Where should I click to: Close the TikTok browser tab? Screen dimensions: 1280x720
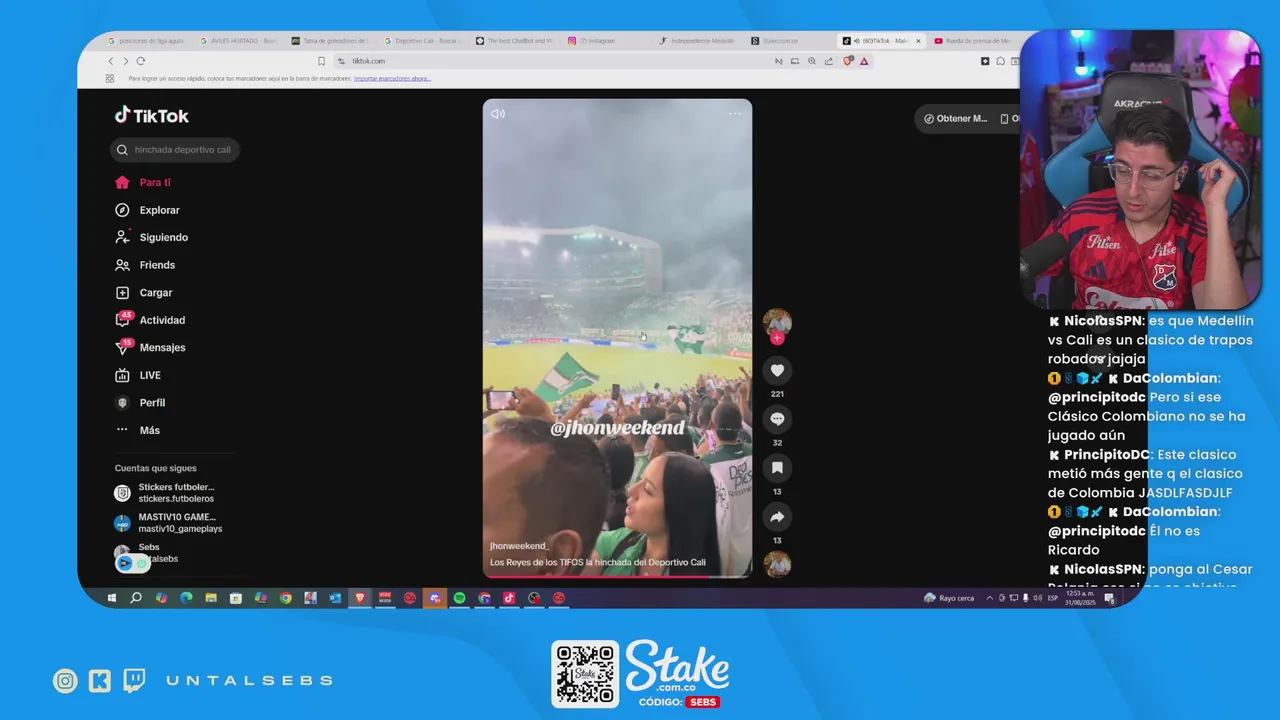coord(917,41)
